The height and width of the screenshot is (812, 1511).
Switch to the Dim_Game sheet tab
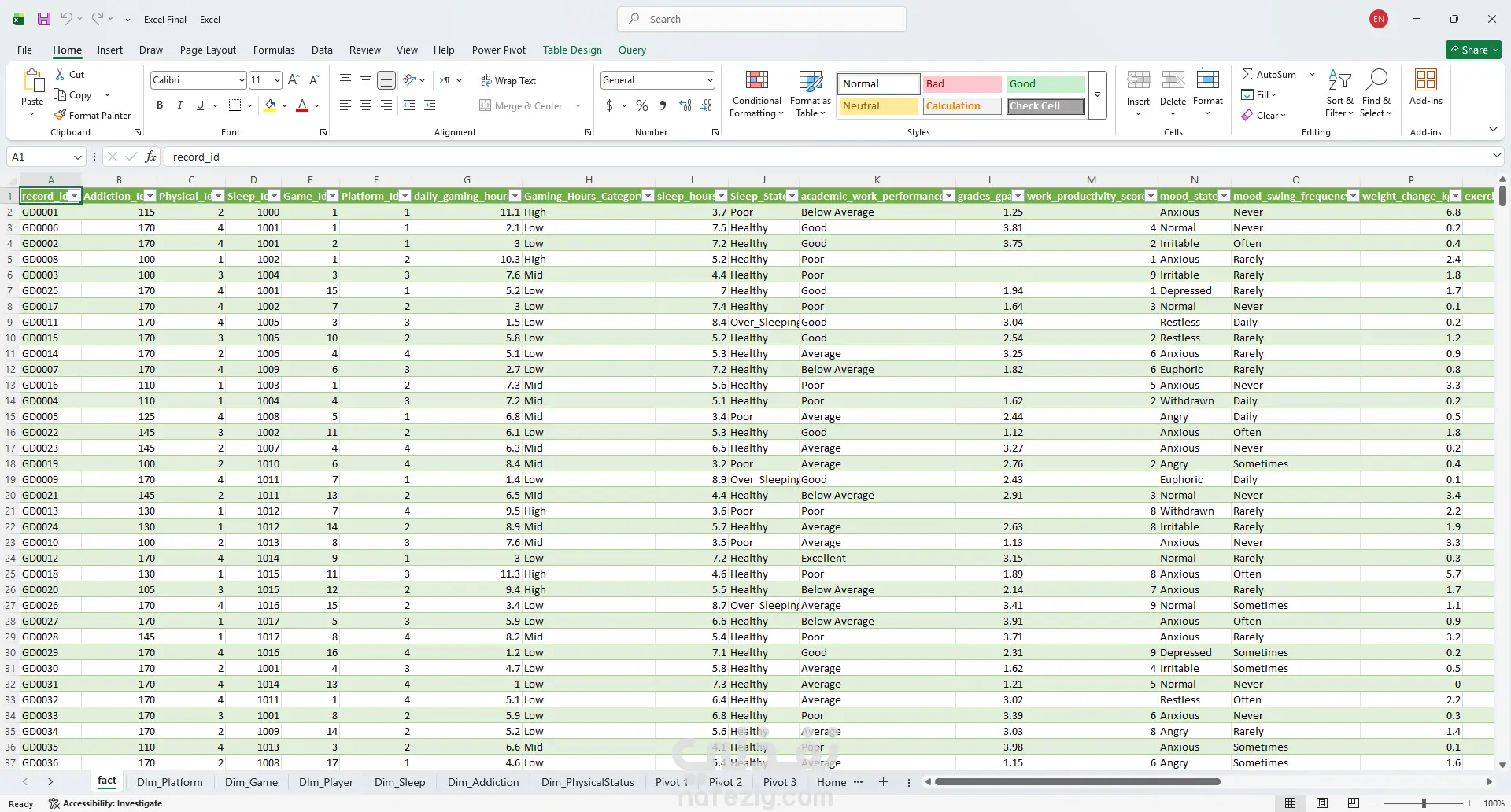[251, 782]
